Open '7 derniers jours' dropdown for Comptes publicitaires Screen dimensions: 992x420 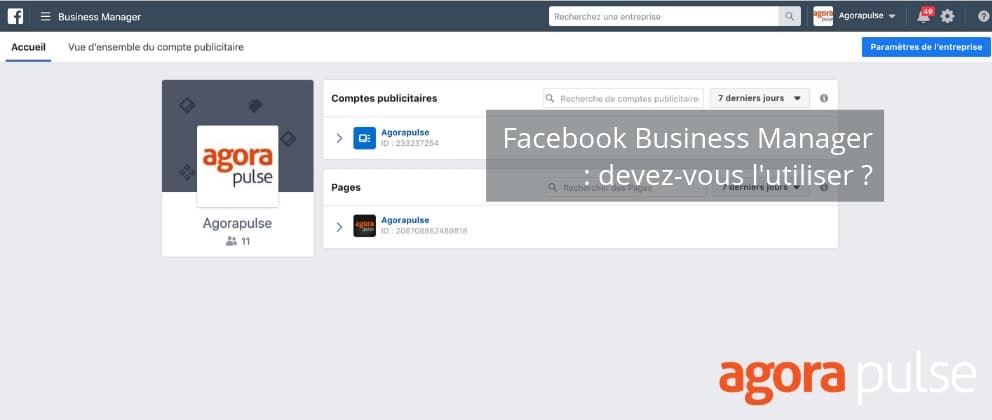tap(759, 98)
